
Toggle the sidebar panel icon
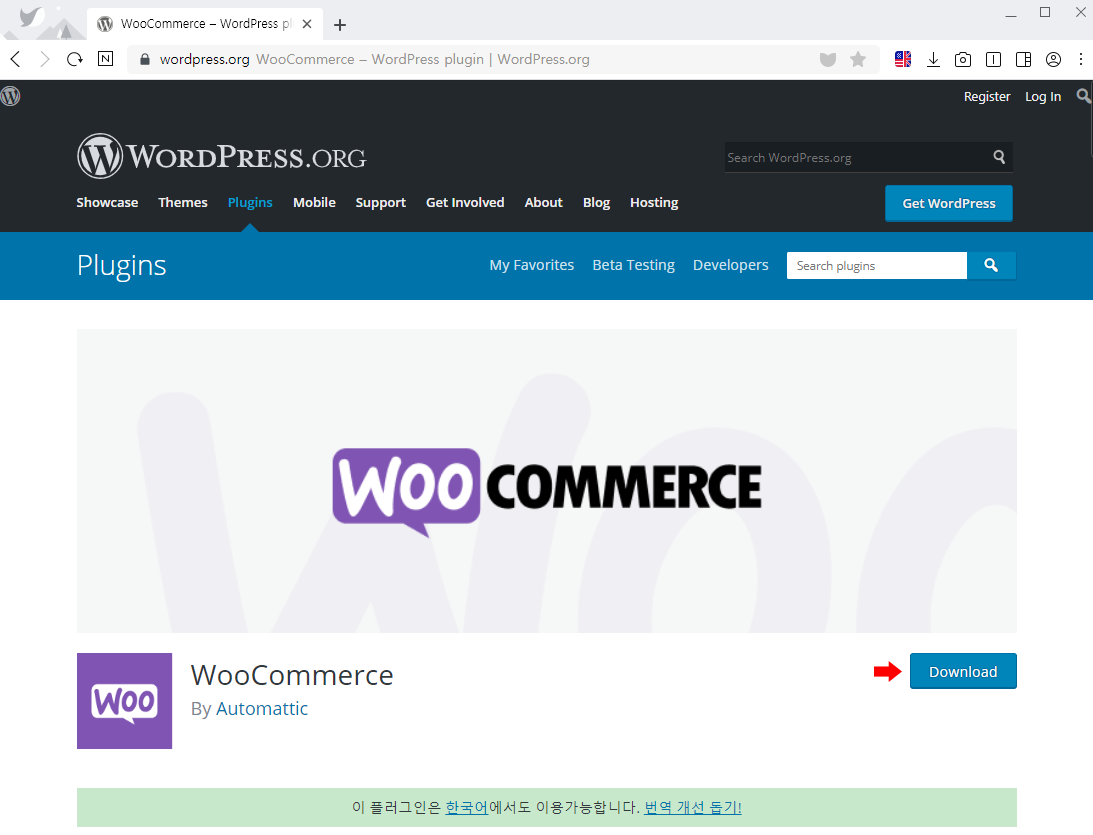pos(1023,59)
